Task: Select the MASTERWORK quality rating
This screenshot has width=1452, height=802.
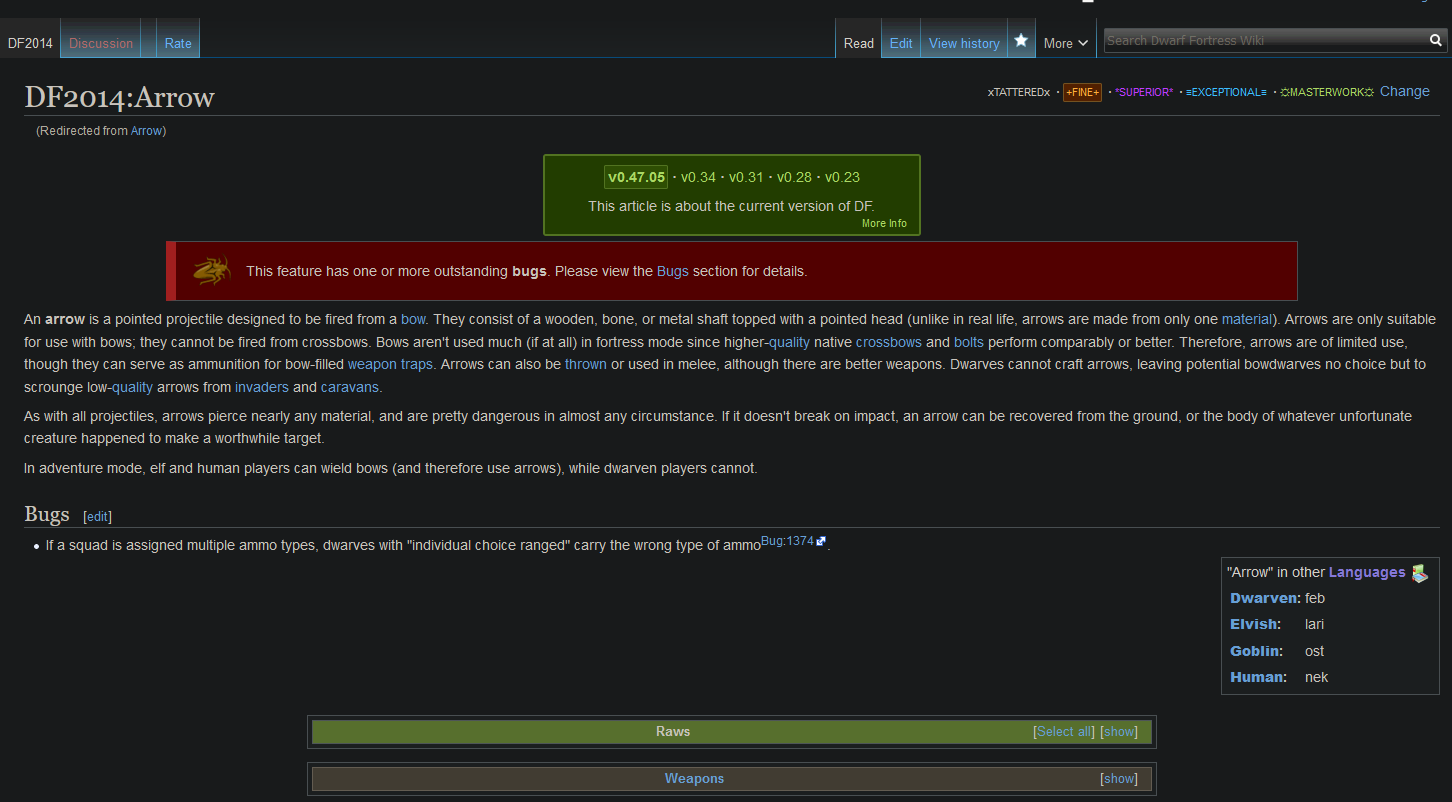Action: [1327, 92]
